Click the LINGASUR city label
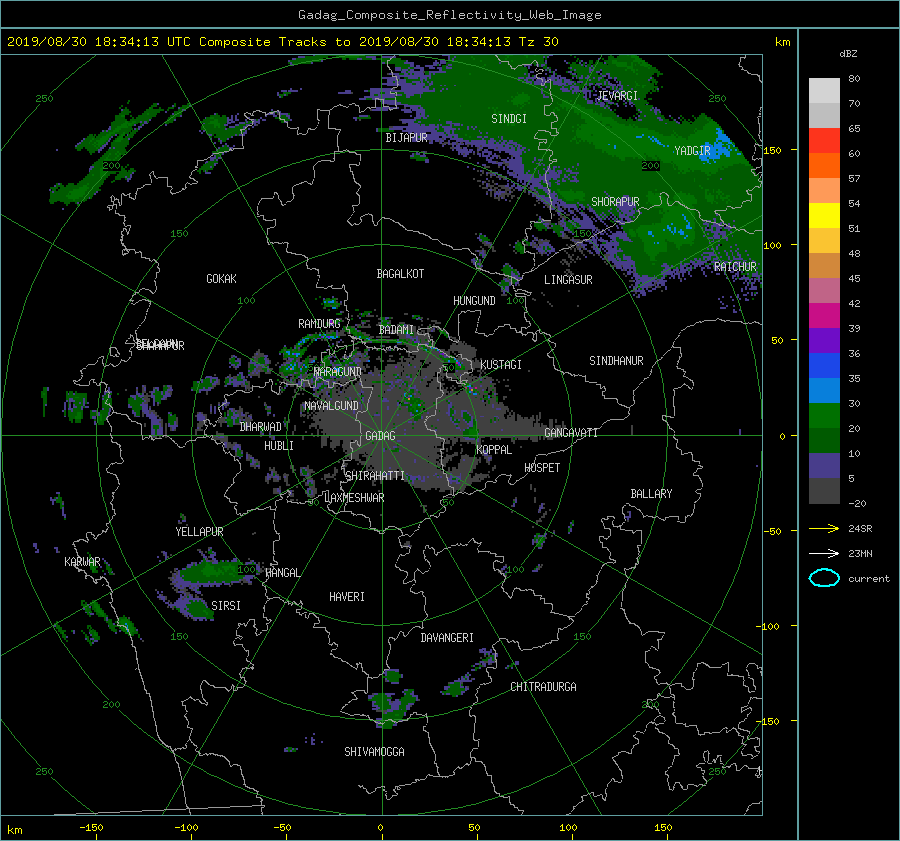The height and width of the screenshot is (841, 900). coord(568,280)
